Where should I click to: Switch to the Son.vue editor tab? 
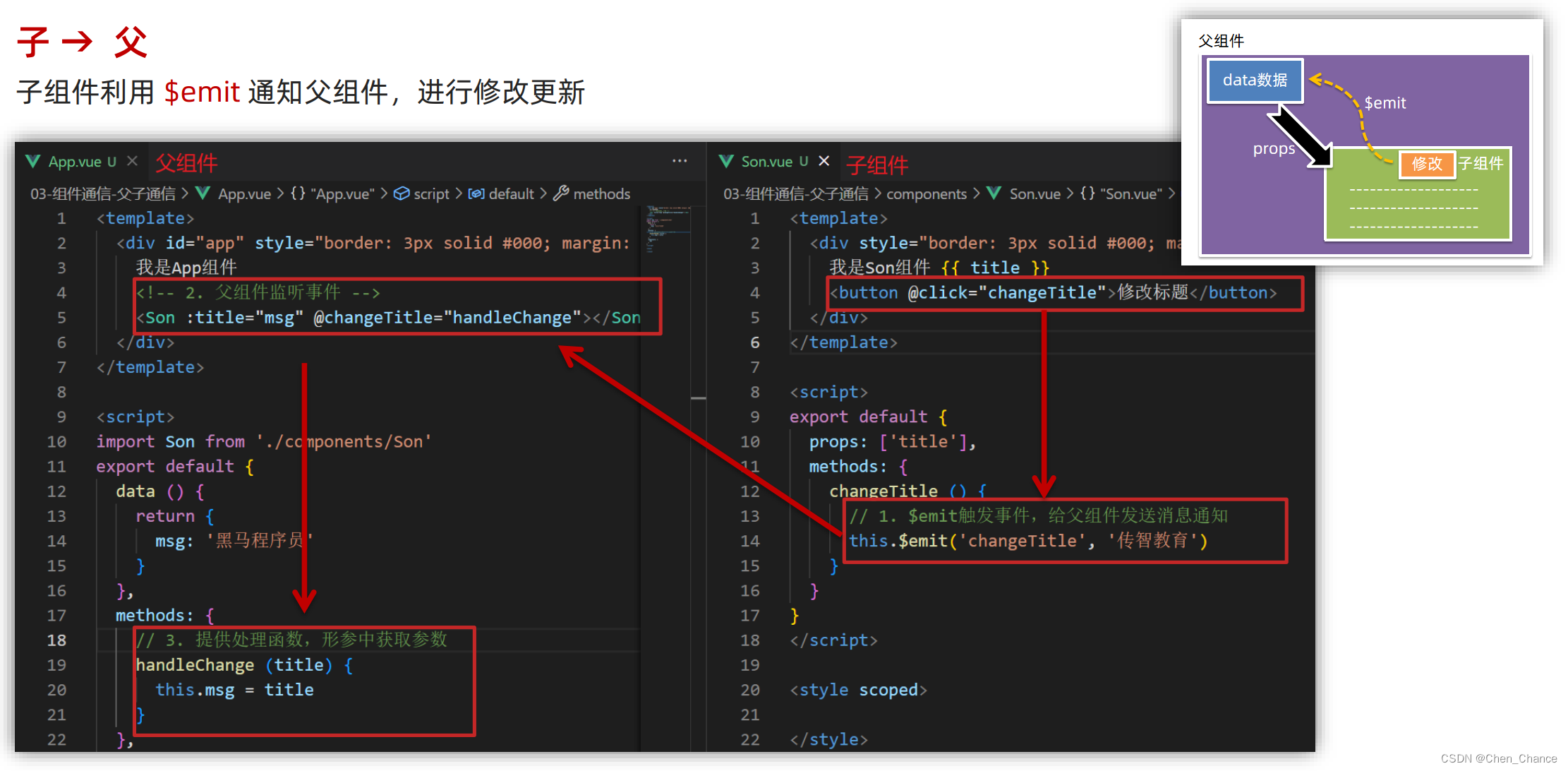[775, 162]
